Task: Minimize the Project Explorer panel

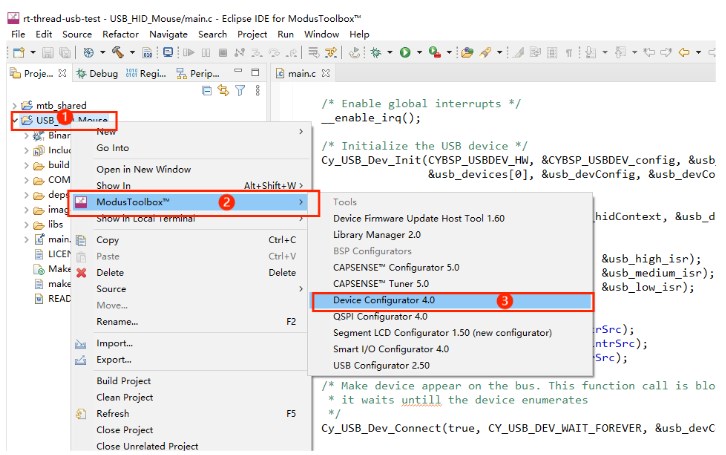Action: 238,71
